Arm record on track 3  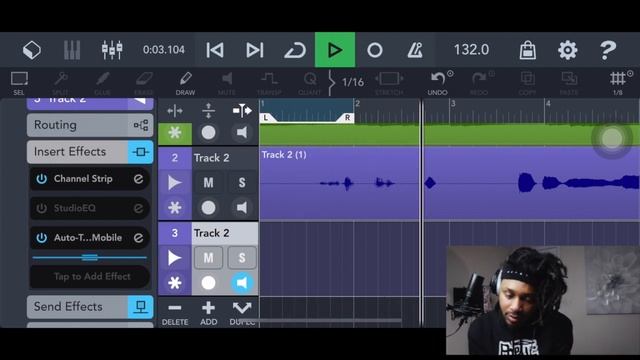pos(208,283)
